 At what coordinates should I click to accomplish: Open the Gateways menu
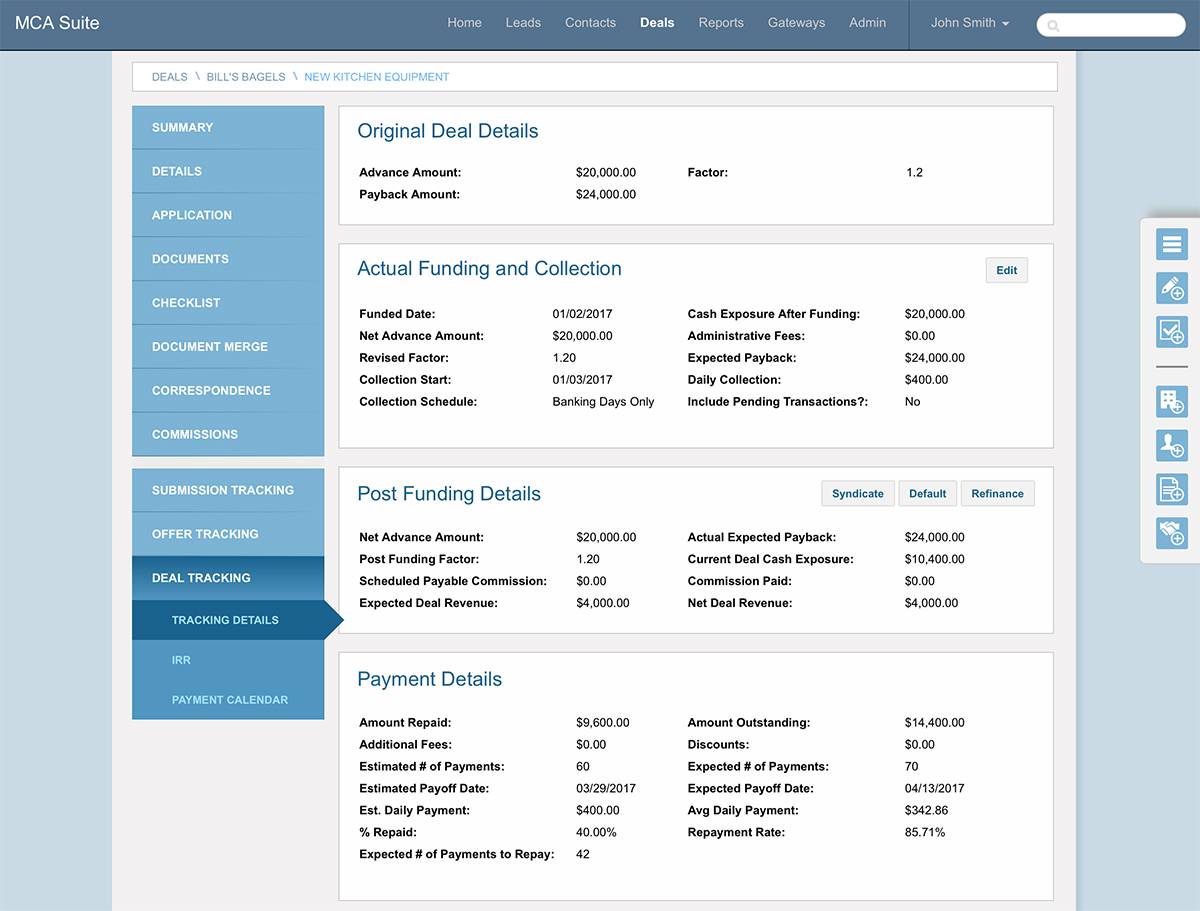click(x=797, y=23)
